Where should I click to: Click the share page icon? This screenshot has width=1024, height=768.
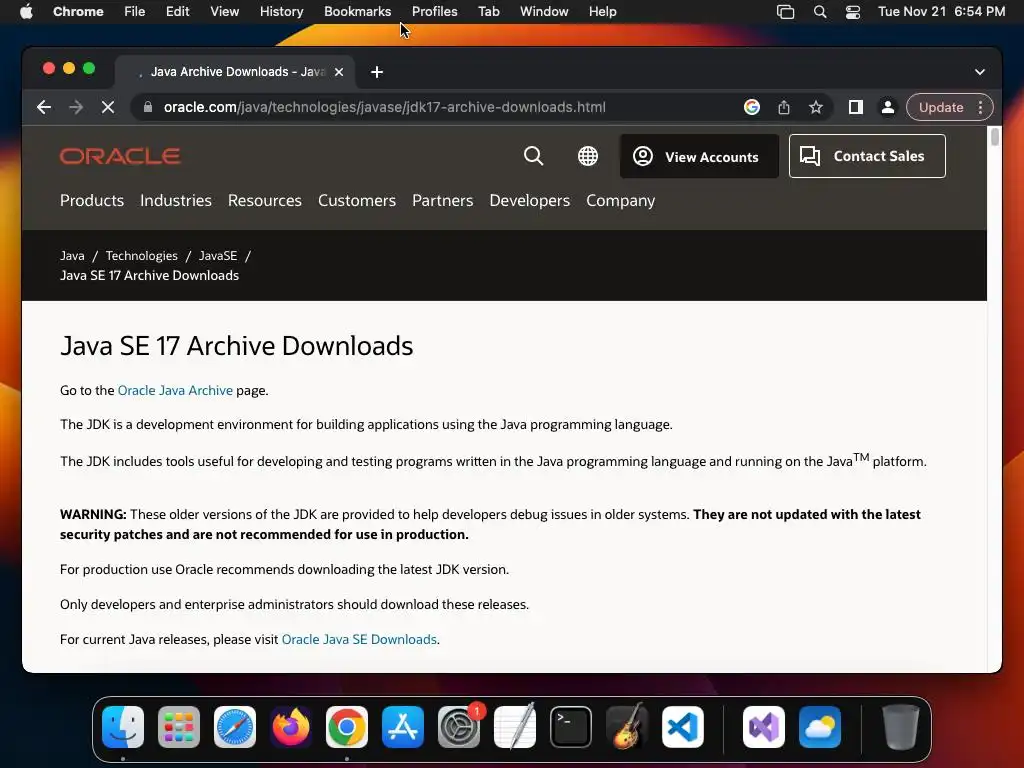click(x=784, y=107)
